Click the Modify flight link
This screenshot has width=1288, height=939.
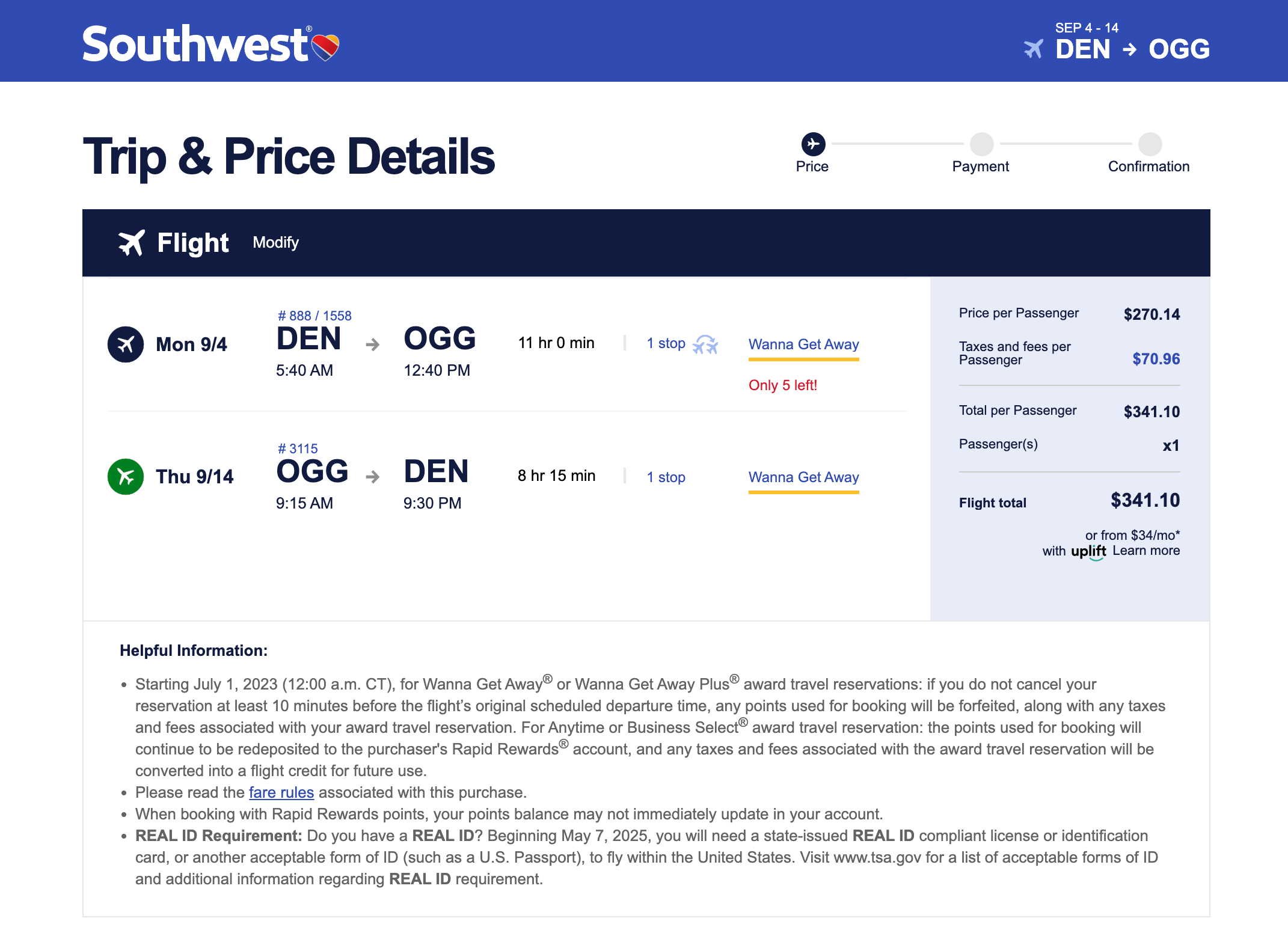(275, 242)
